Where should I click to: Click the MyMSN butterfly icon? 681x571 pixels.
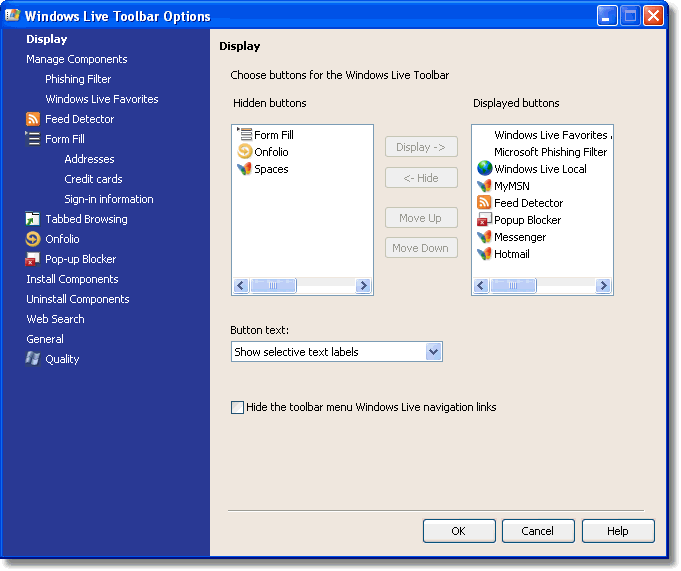(484, 186)
